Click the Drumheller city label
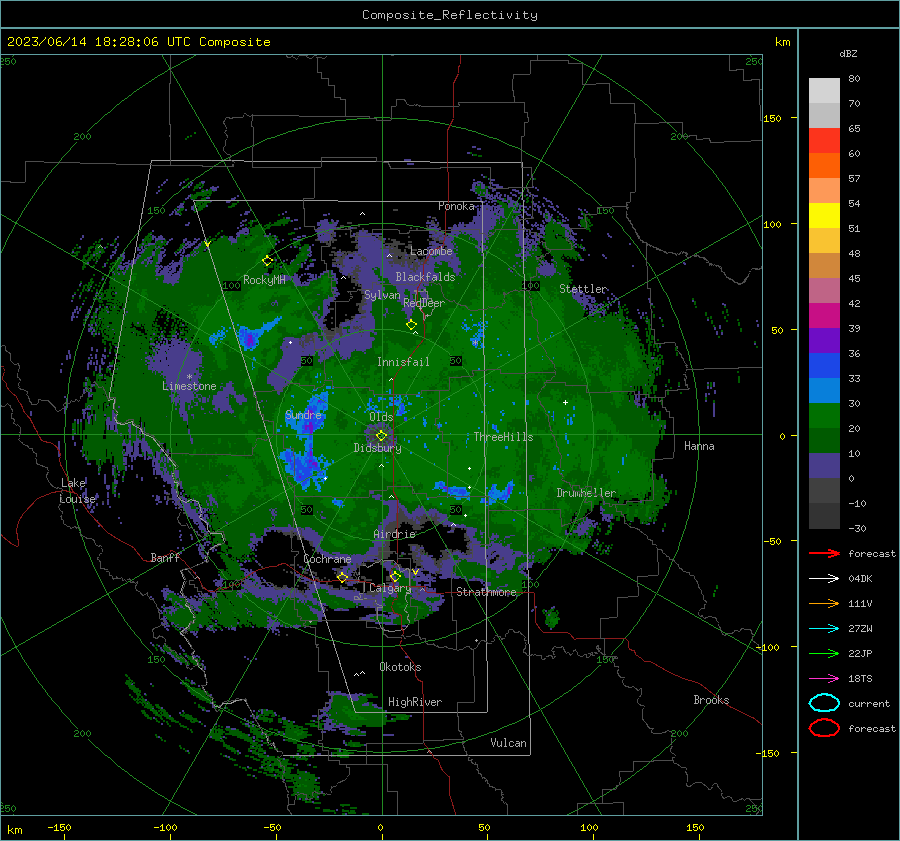 [x=586, y=493]
